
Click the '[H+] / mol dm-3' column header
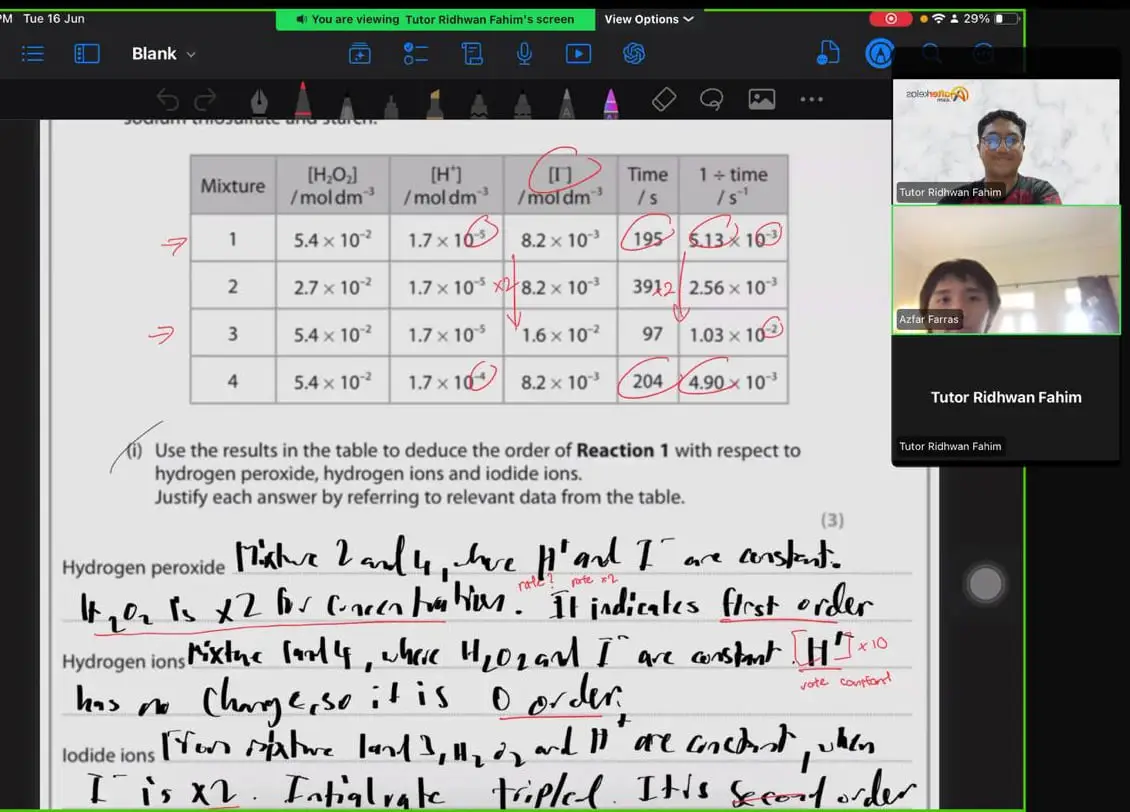tap(446, 186)
